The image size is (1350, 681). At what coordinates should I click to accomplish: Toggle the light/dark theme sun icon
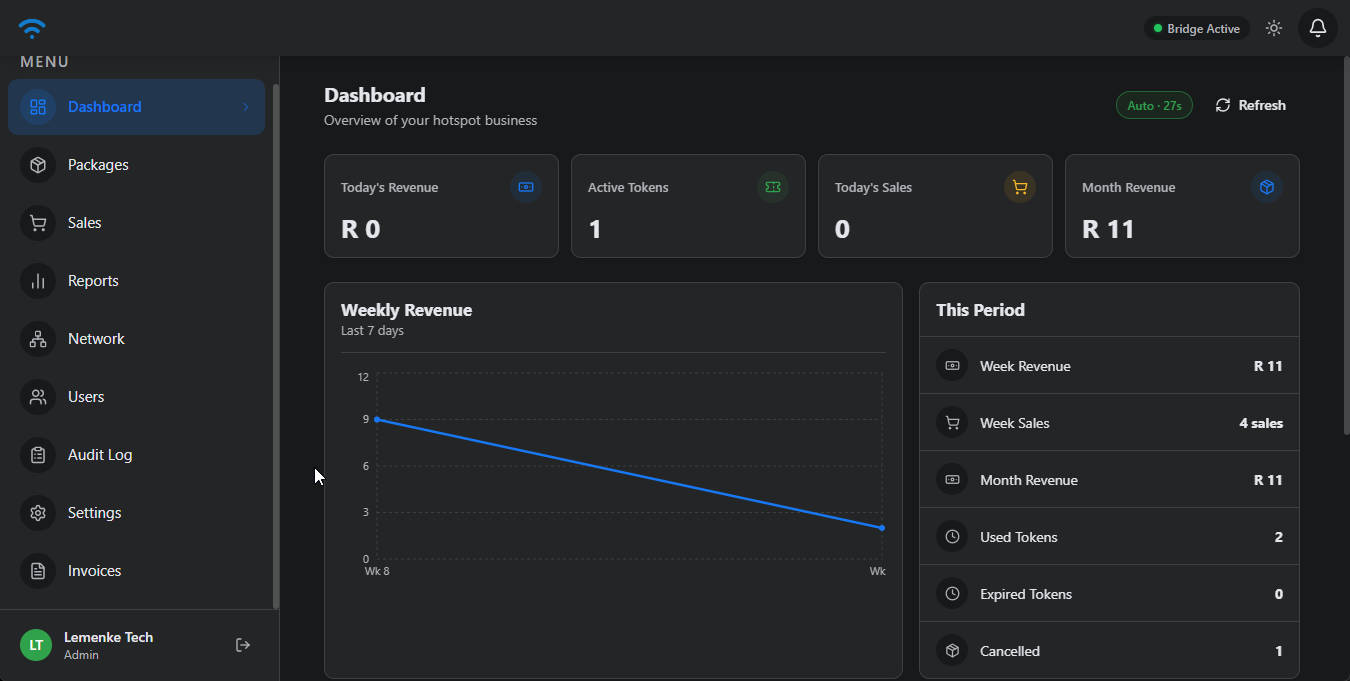tap(1273, 28)
